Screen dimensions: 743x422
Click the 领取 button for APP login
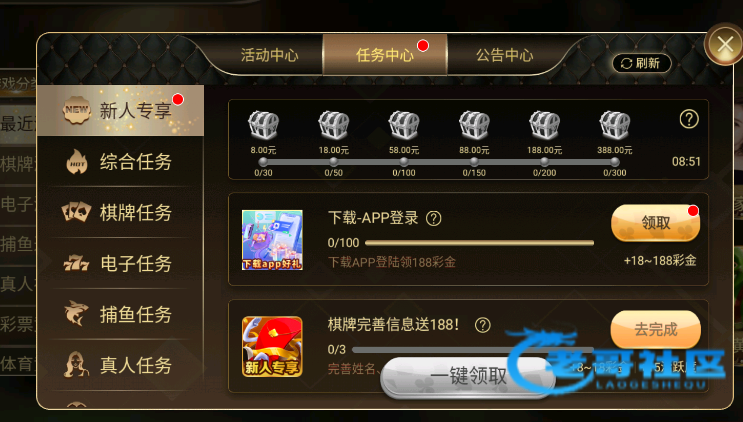pyautogui.click(x=655, y=223)
